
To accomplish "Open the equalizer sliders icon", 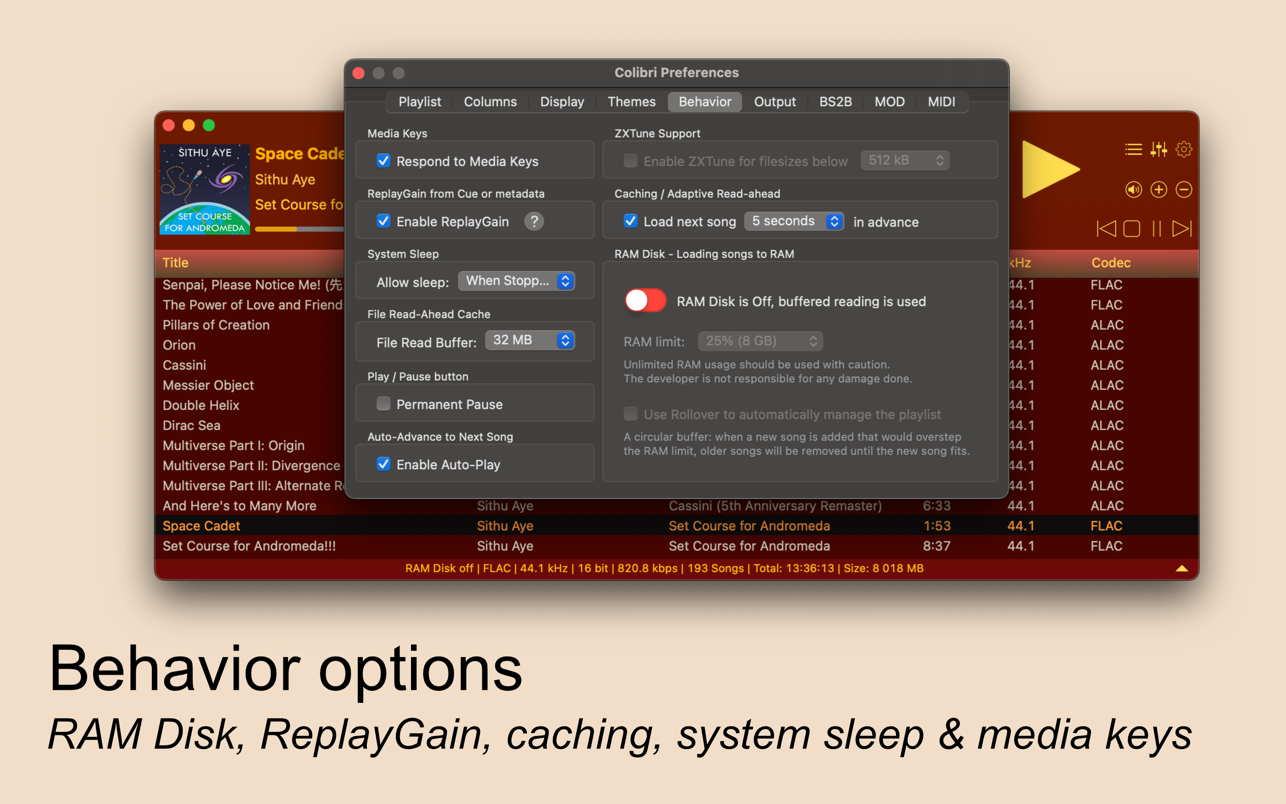I will click(1159, 150).
